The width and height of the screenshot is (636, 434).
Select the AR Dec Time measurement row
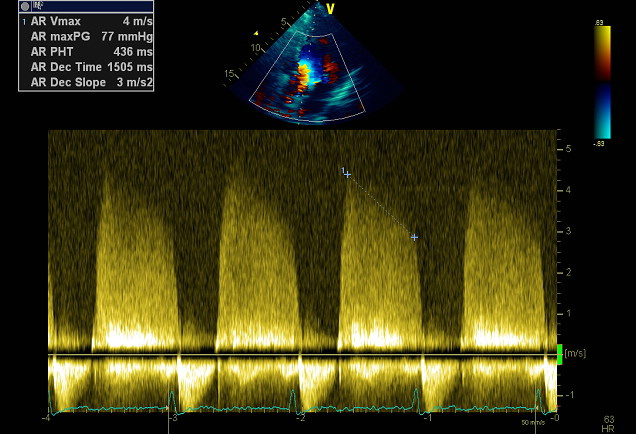point(85,65)
